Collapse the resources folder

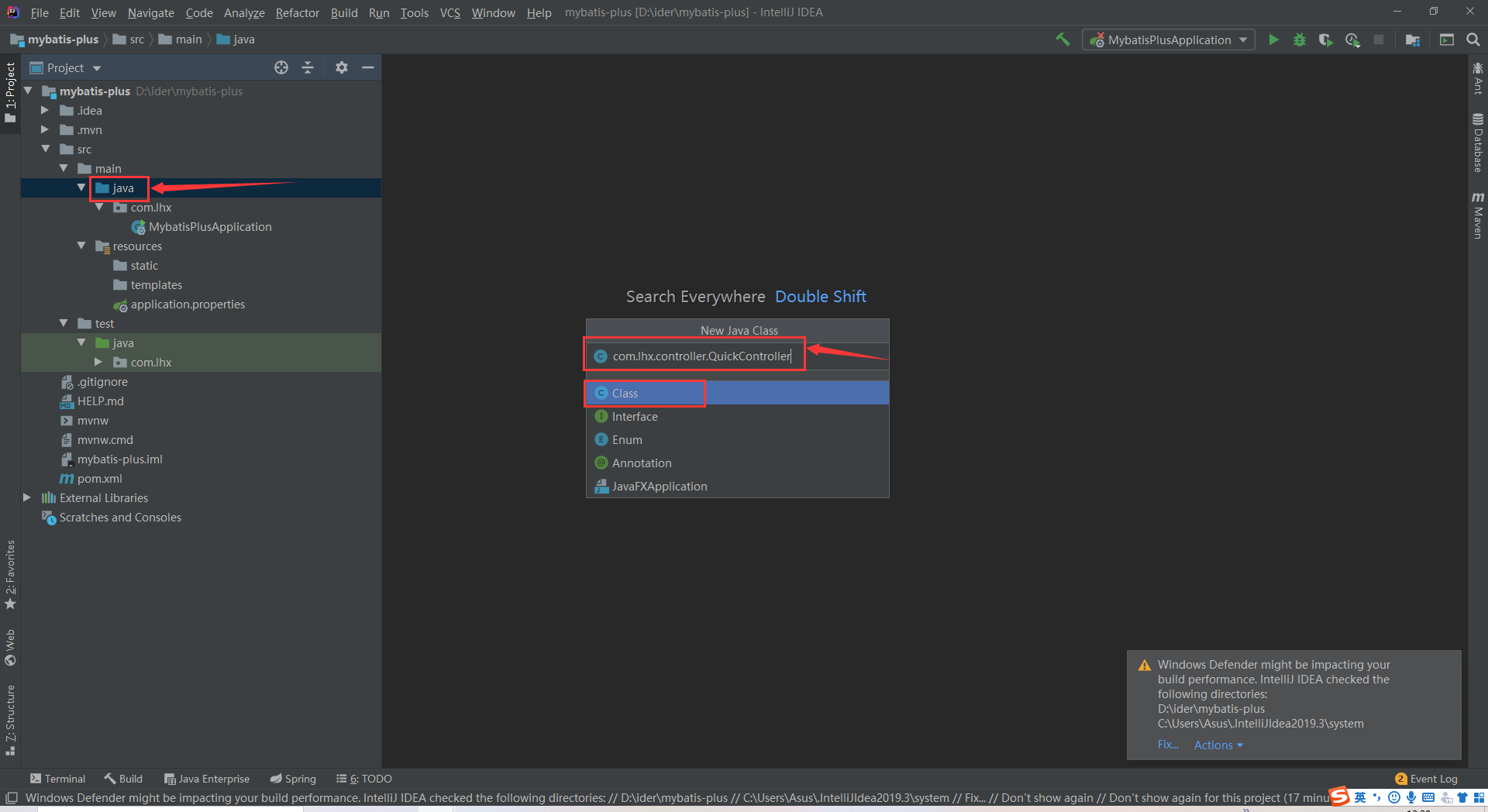click(x=81, y=246)
